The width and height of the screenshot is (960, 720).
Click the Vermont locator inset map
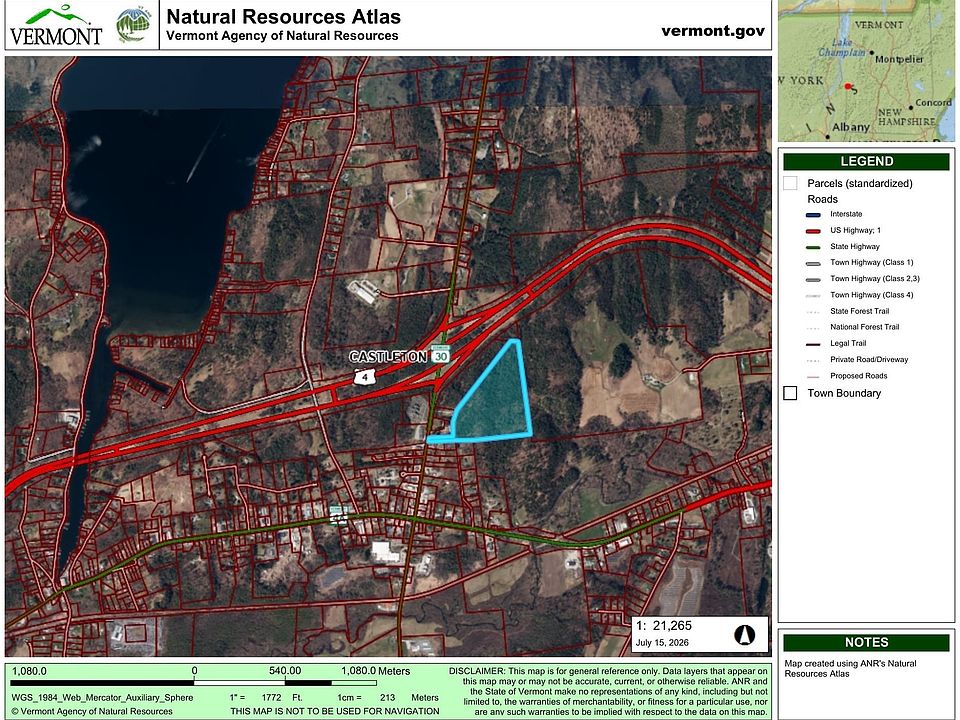866,70
